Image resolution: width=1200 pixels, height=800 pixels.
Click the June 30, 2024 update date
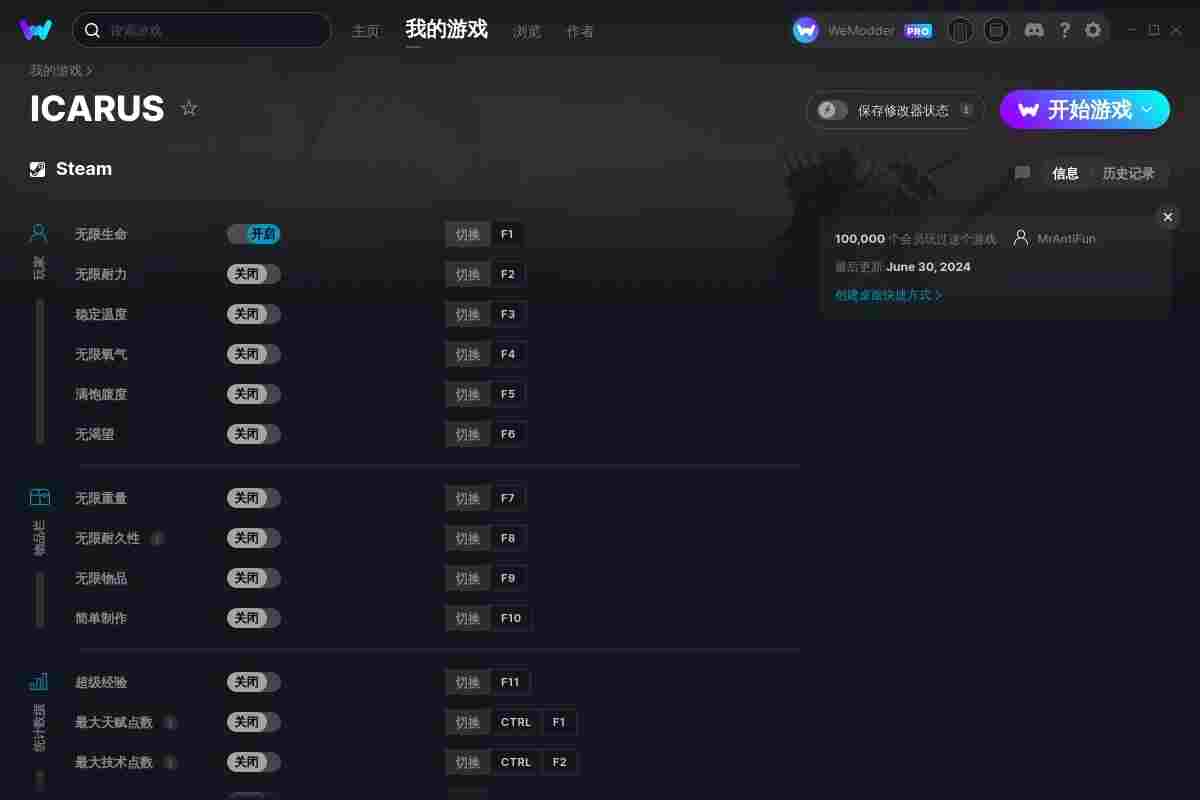coord(928,267)
